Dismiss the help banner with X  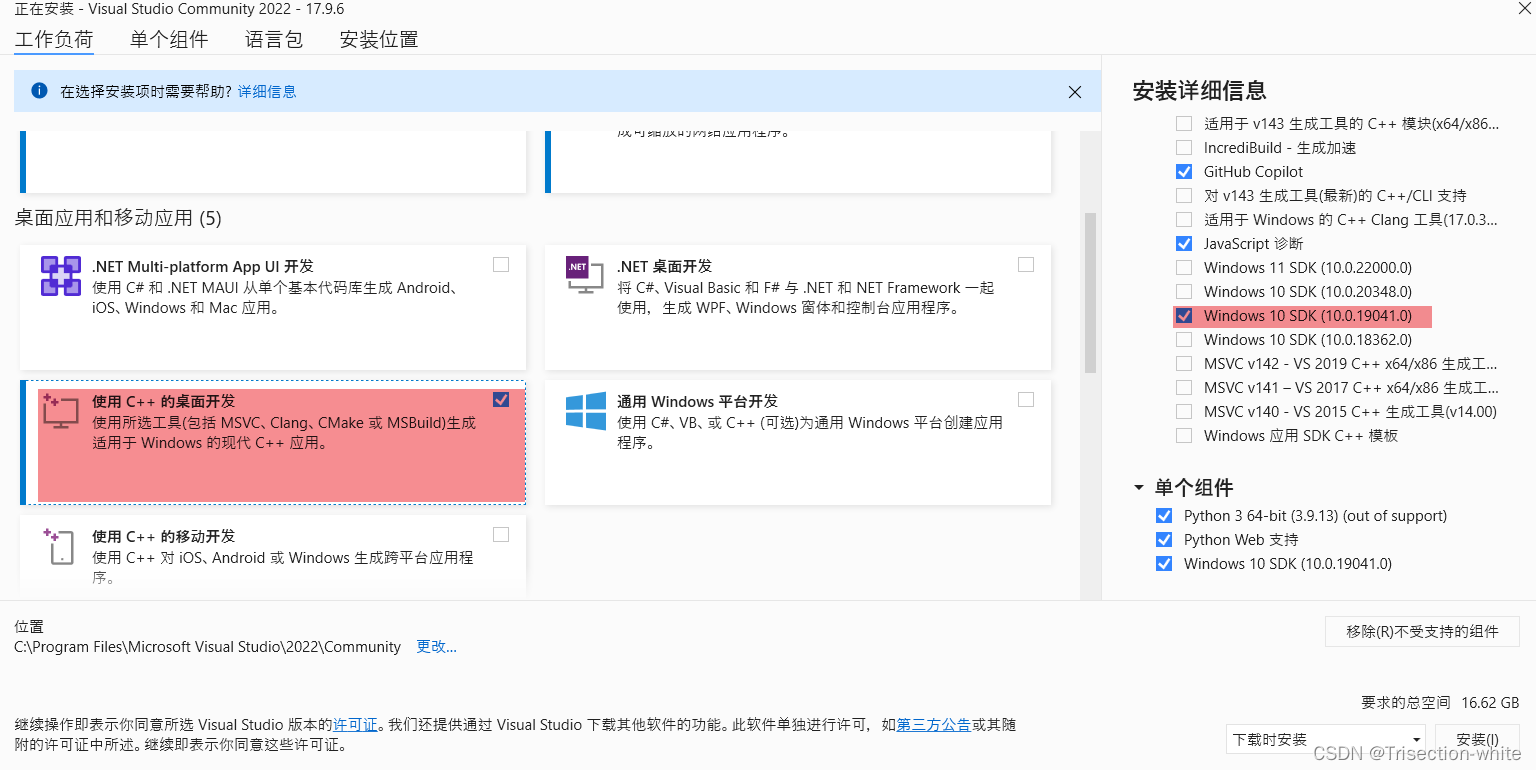tap(1075, 92)
